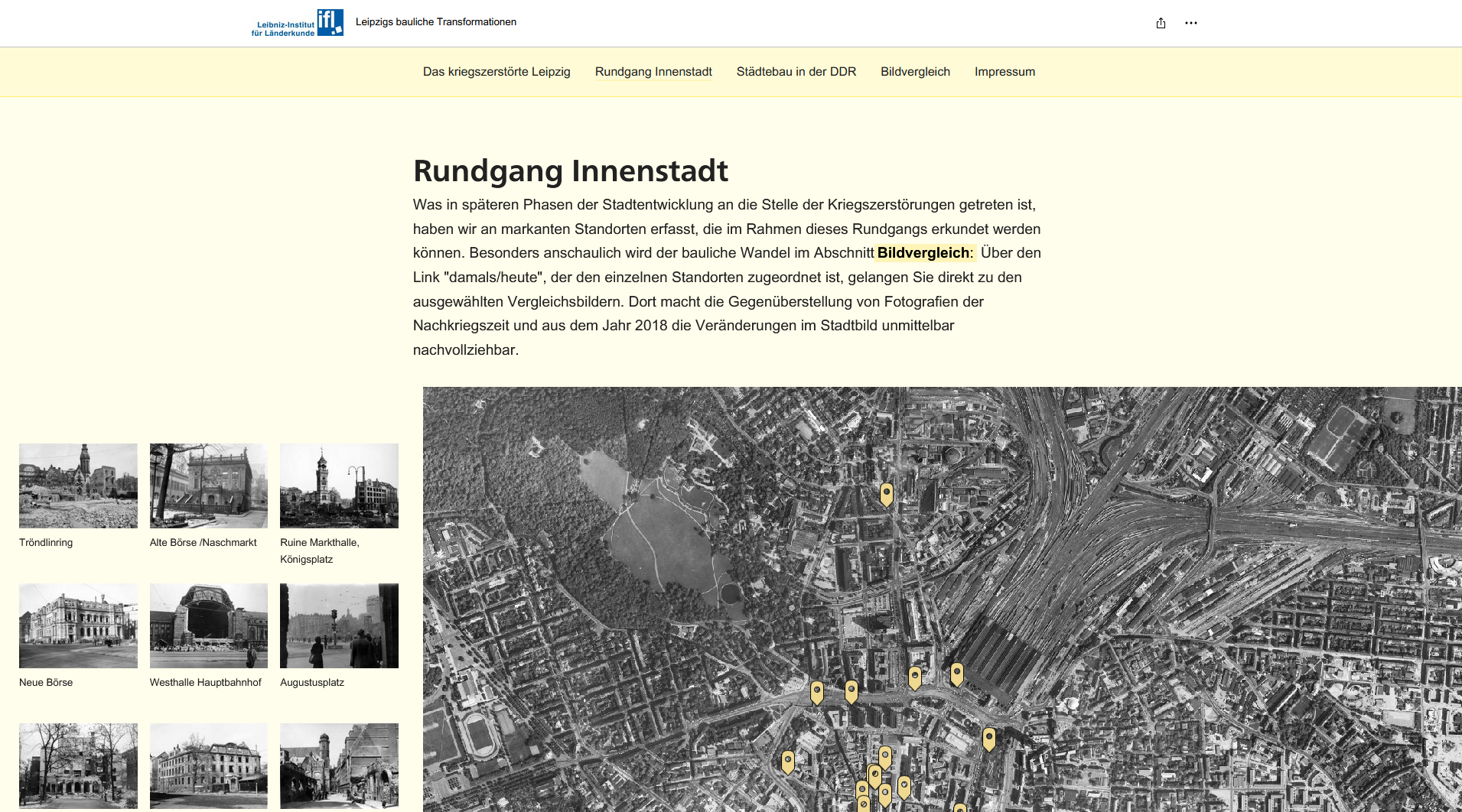Open the three-dots more options menu

[1191, 23]
